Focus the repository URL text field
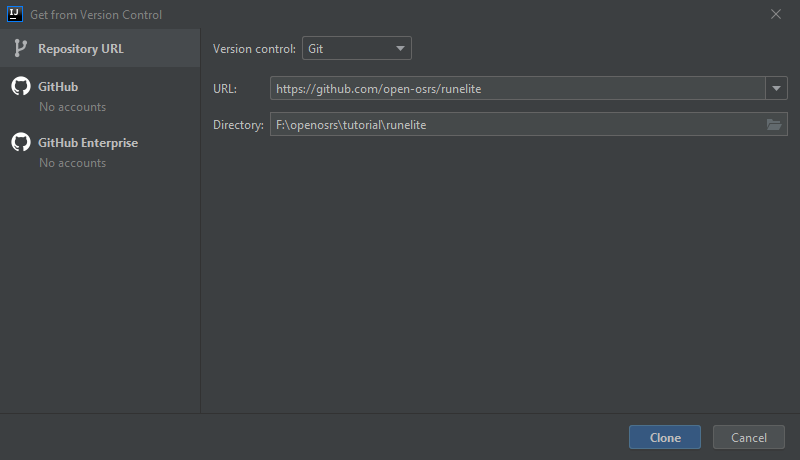The width and height of the screenshot is (800, 460). coord(516,89)
